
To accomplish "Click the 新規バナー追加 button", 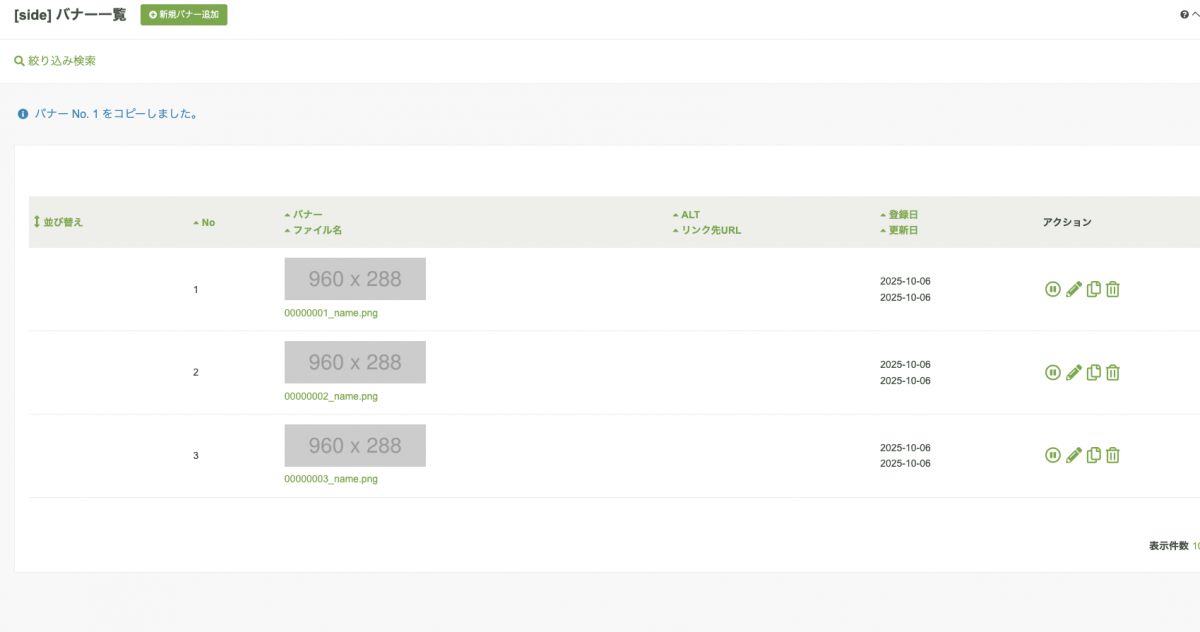I will click(x=184, y=15).
